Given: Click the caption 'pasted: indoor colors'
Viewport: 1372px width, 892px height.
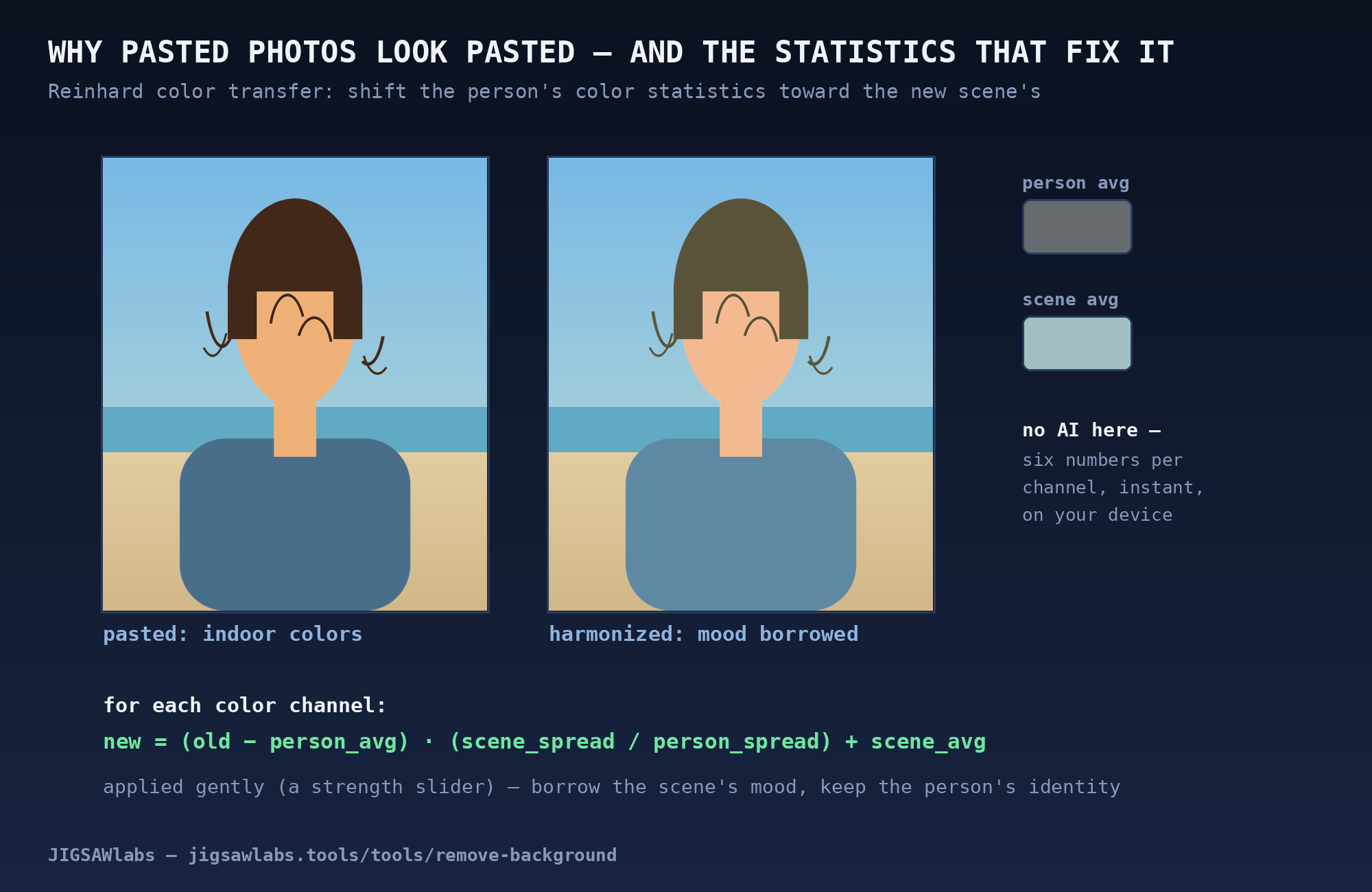Looking at the screenshot, I should point(233,634).
